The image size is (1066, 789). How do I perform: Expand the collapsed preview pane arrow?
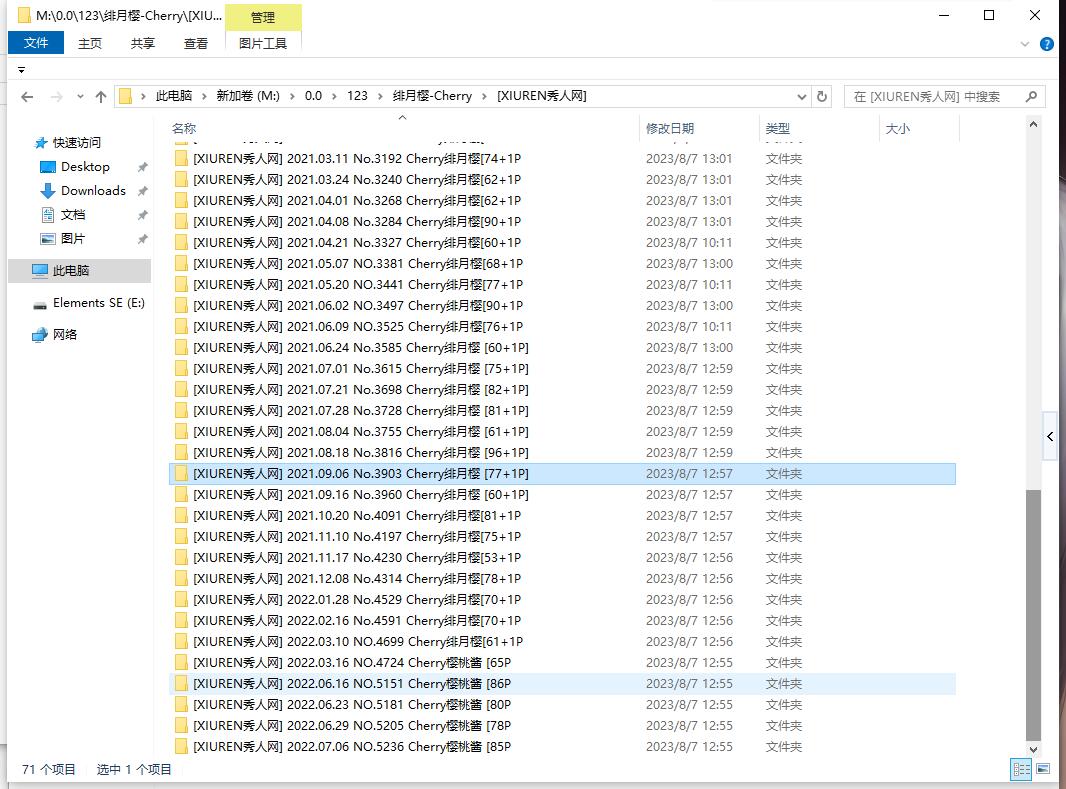pyautogui.click(x=1050, y=436)
